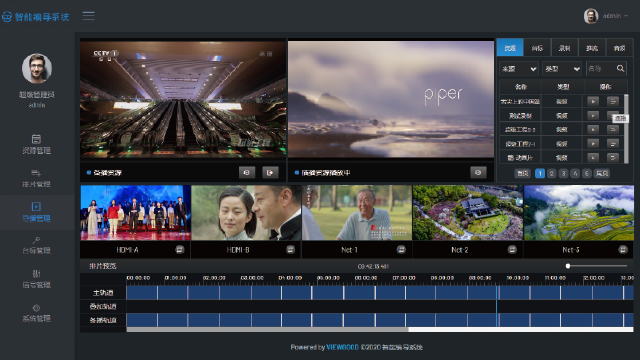Click the switch icon beside Net-2
This screenshot has height=360, width=640.
(512, 249)
